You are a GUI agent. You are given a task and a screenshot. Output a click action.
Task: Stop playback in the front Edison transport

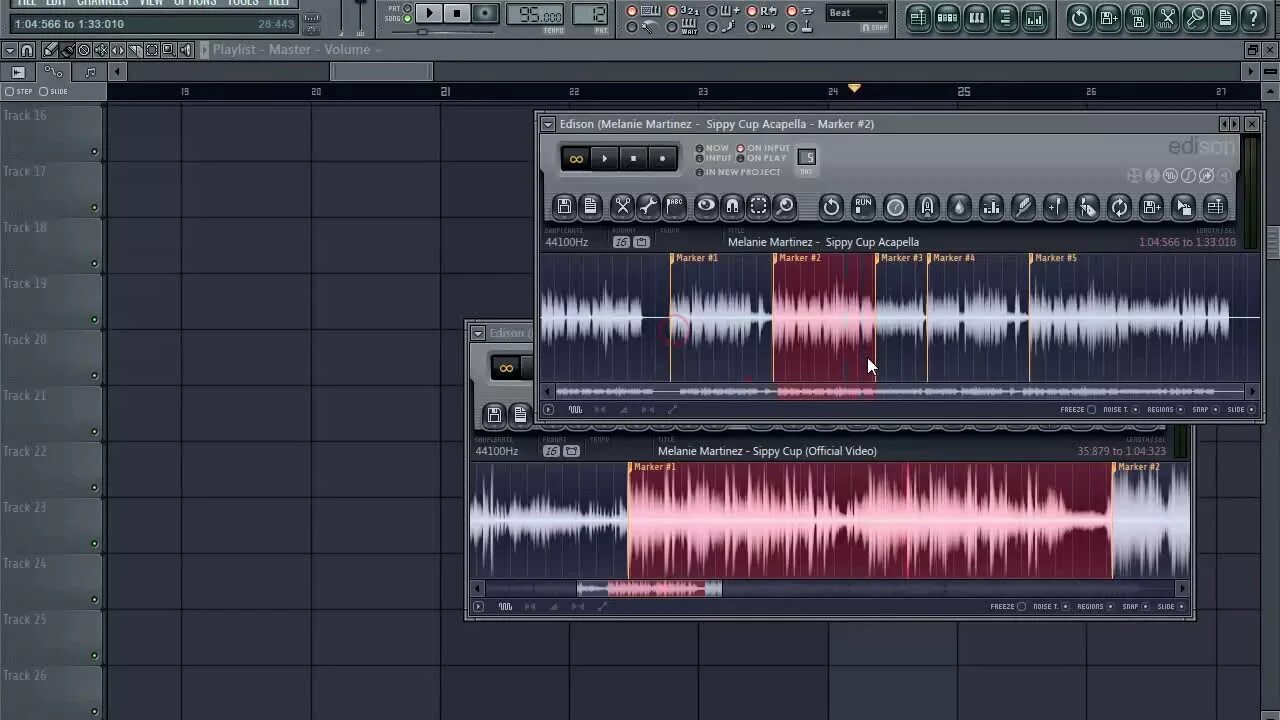tap(633, 158)
